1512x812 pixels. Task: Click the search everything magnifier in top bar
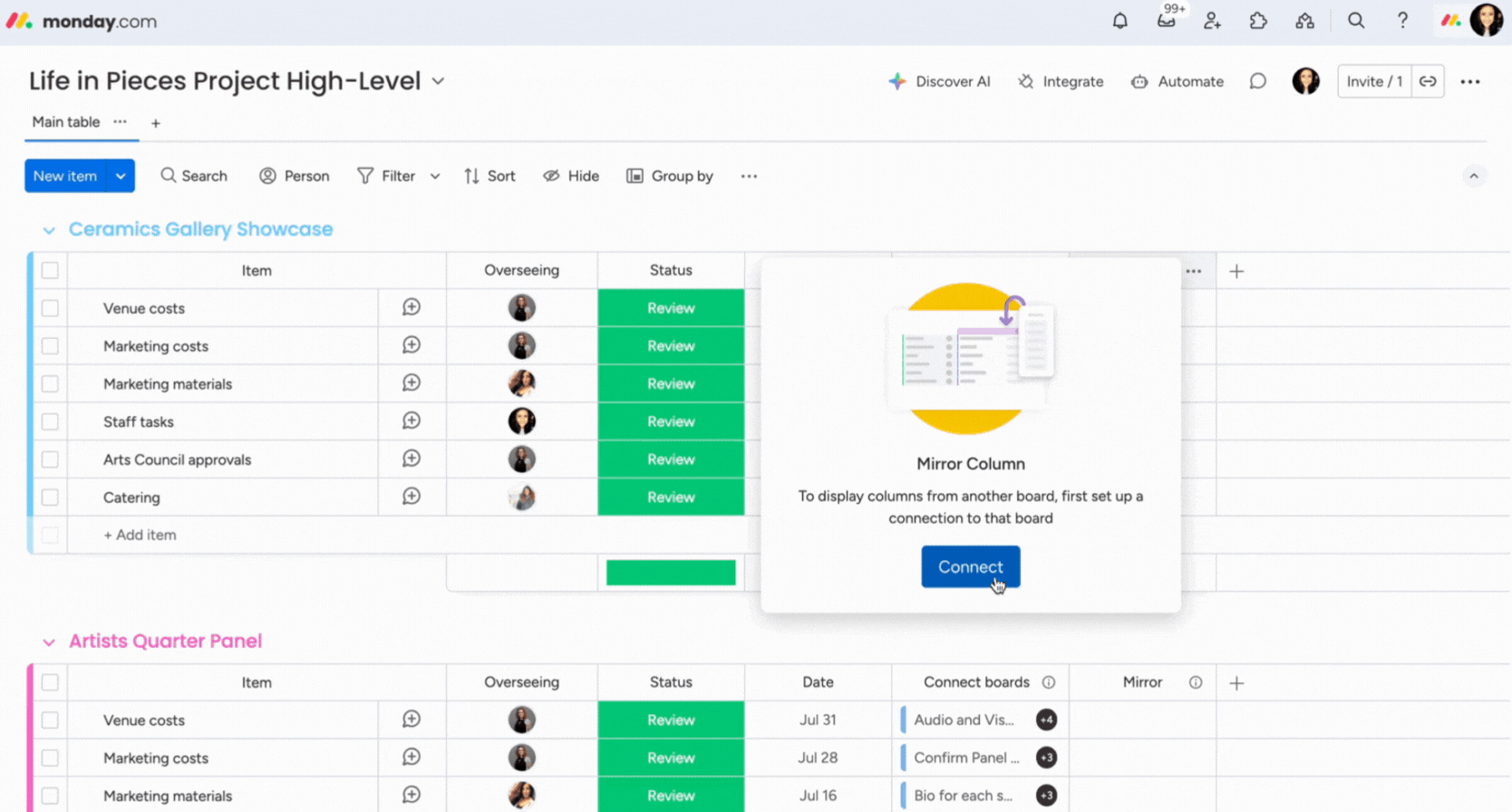click(x=1356, y=21)
